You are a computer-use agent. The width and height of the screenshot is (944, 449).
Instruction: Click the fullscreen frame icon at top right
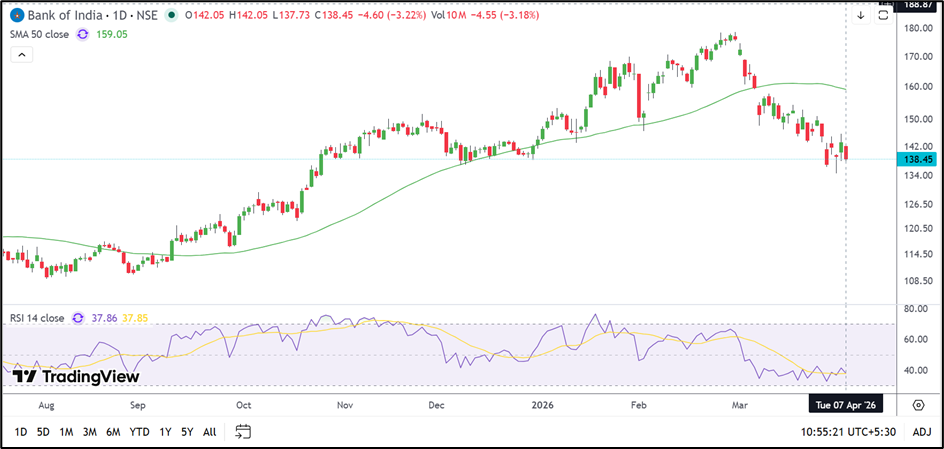pyautogui.click(x=883, y=16)
